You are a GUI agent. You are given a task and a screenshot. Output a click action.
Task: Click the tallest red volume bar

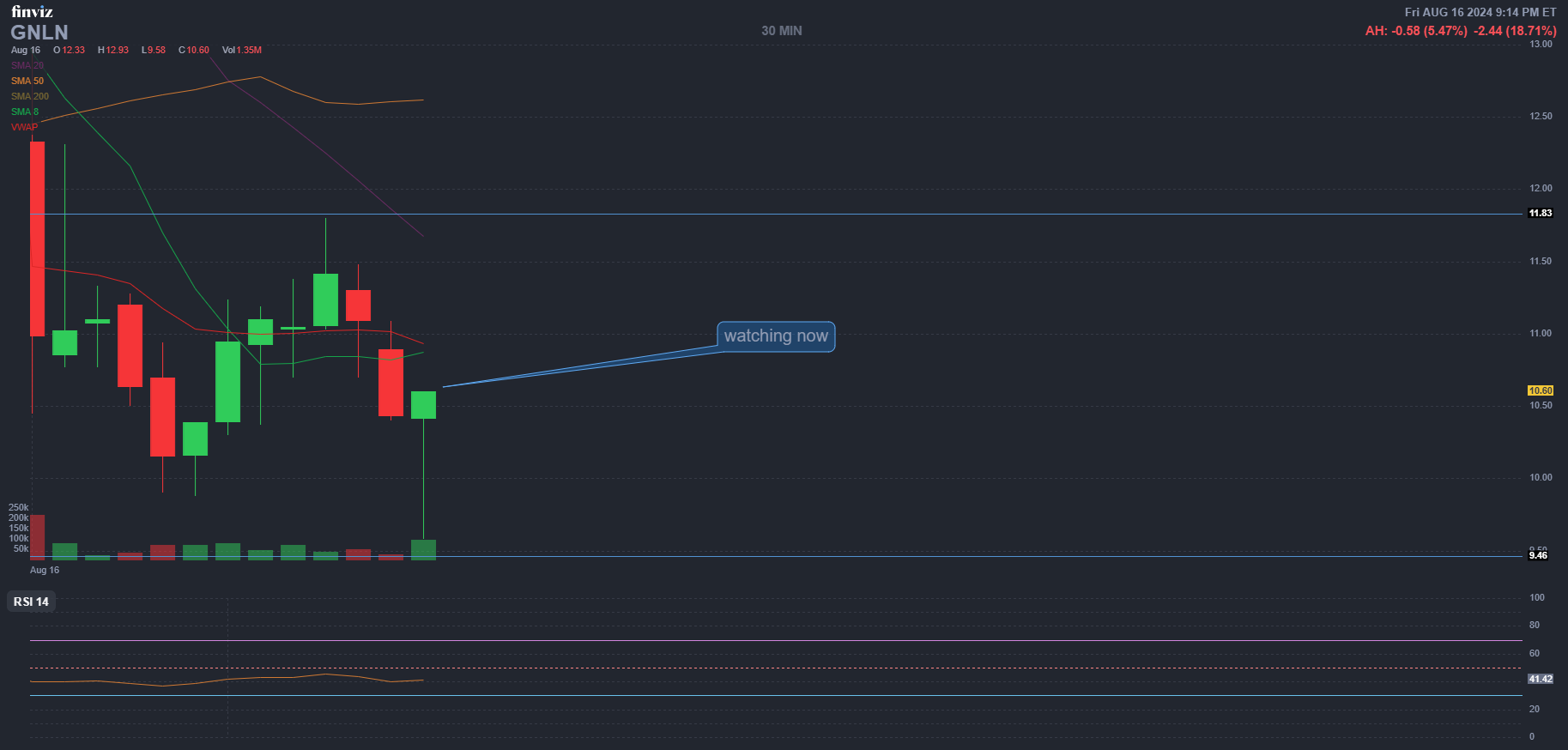click(38, 537)
